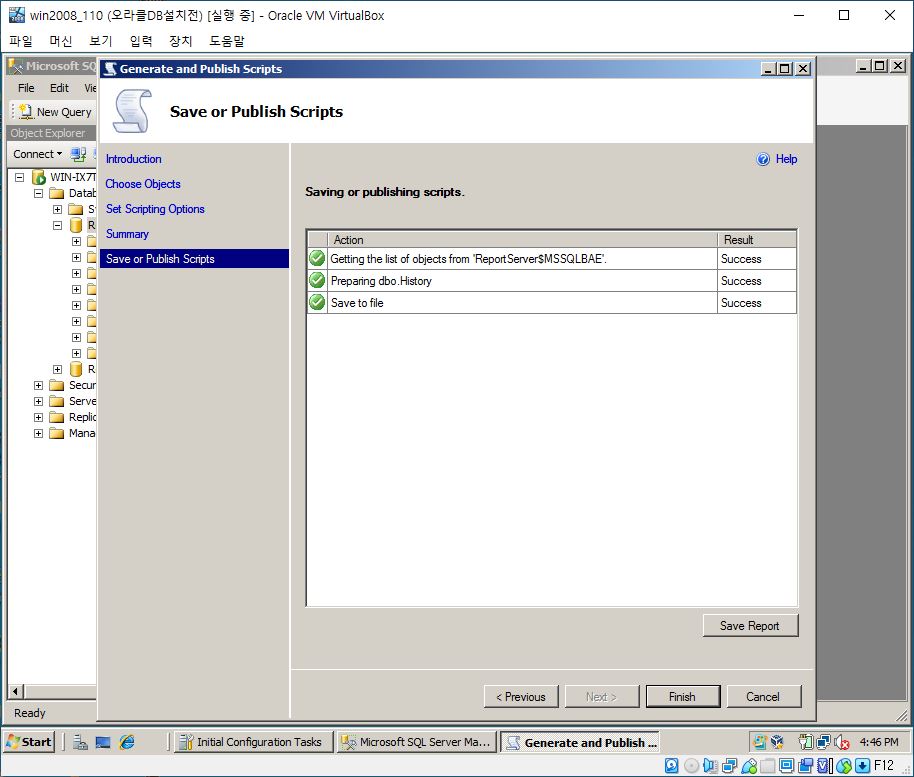Click the 4:46 PM taskbar clock
This screenshot has height=777, width=914.
pyautogui.click(x=879, y=742)
